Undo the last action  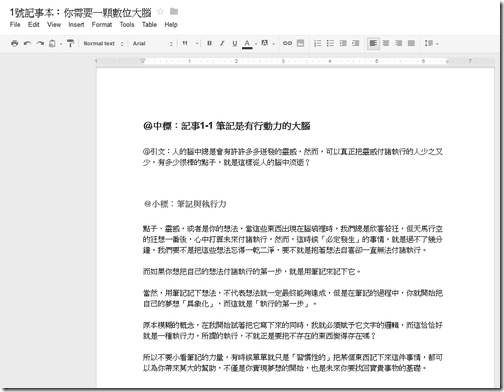click(27, 43)
